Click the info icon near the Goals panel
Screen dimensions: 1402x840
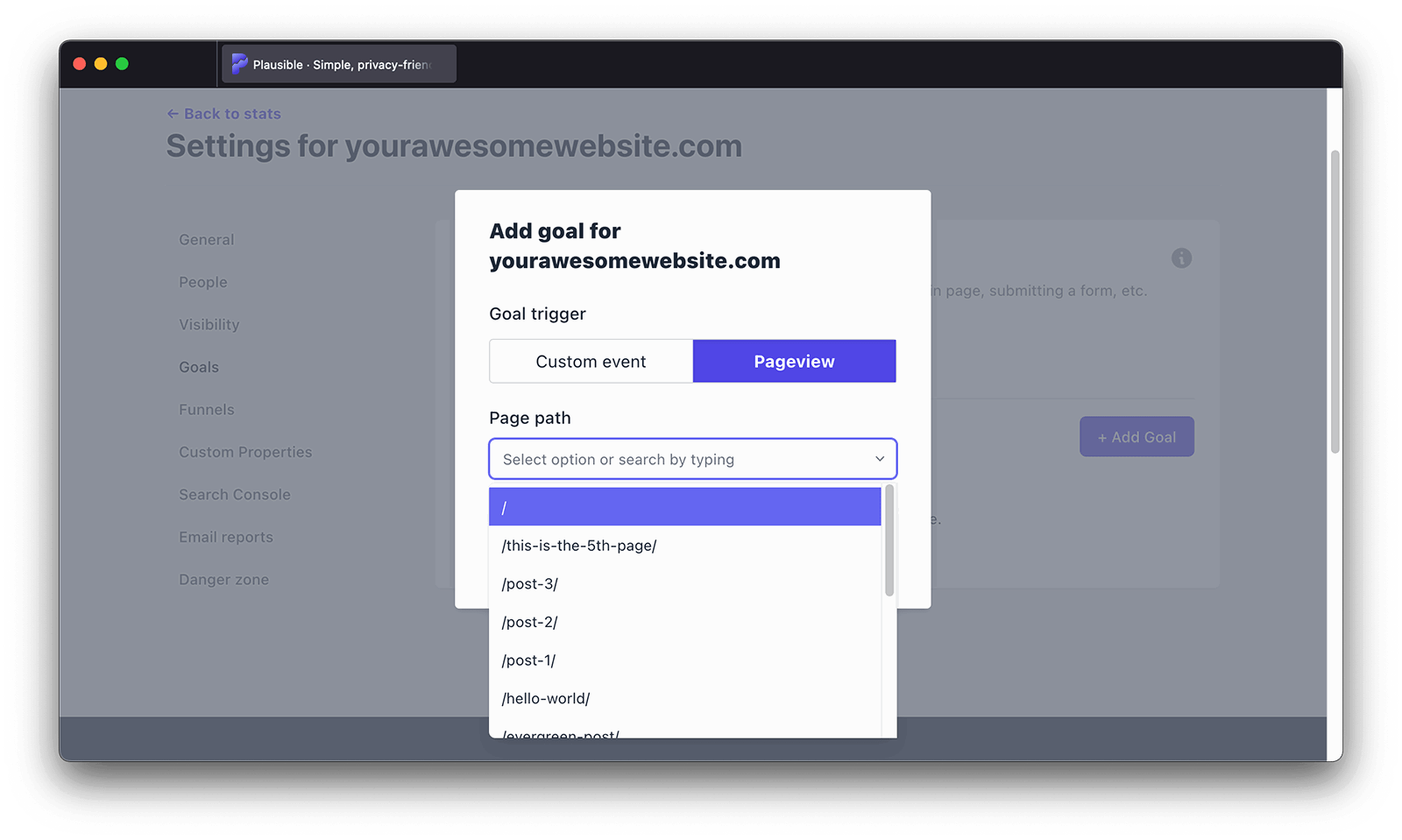(1180, 258)
